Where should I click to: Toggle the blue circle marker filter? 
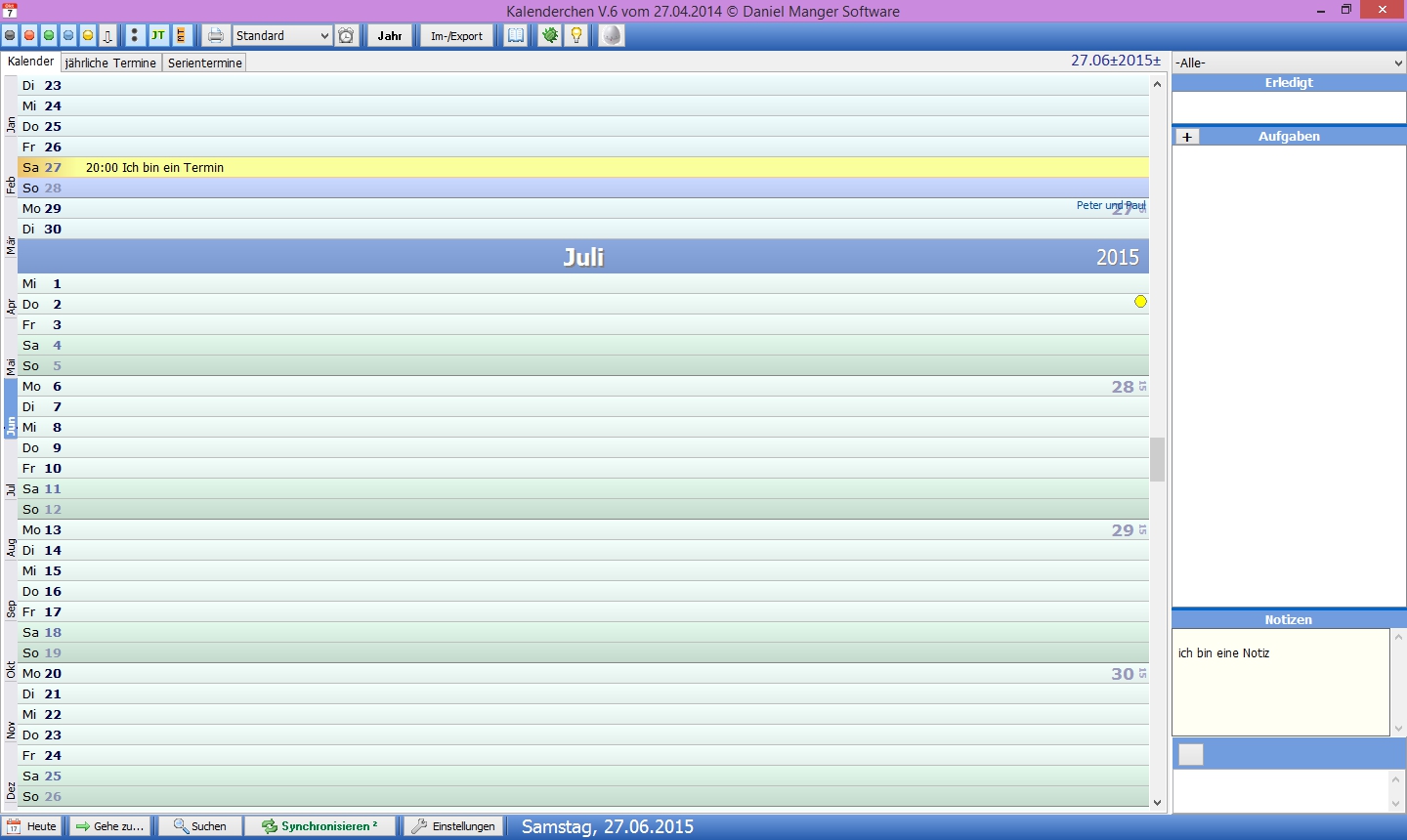pyautogui.click(x=68, y=36)
